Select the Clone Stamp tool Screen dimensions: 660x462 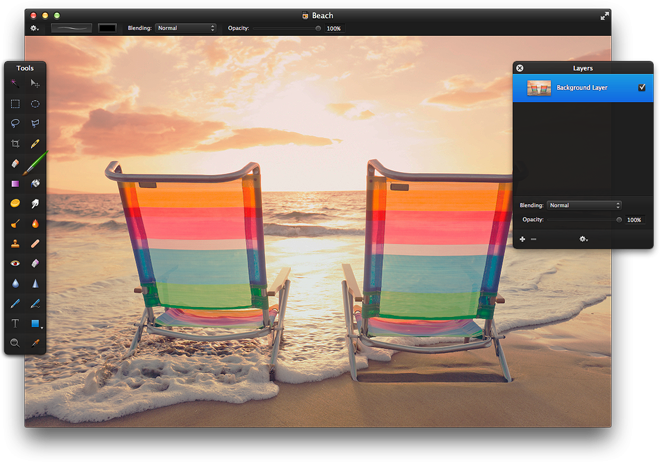pos(15,243)
